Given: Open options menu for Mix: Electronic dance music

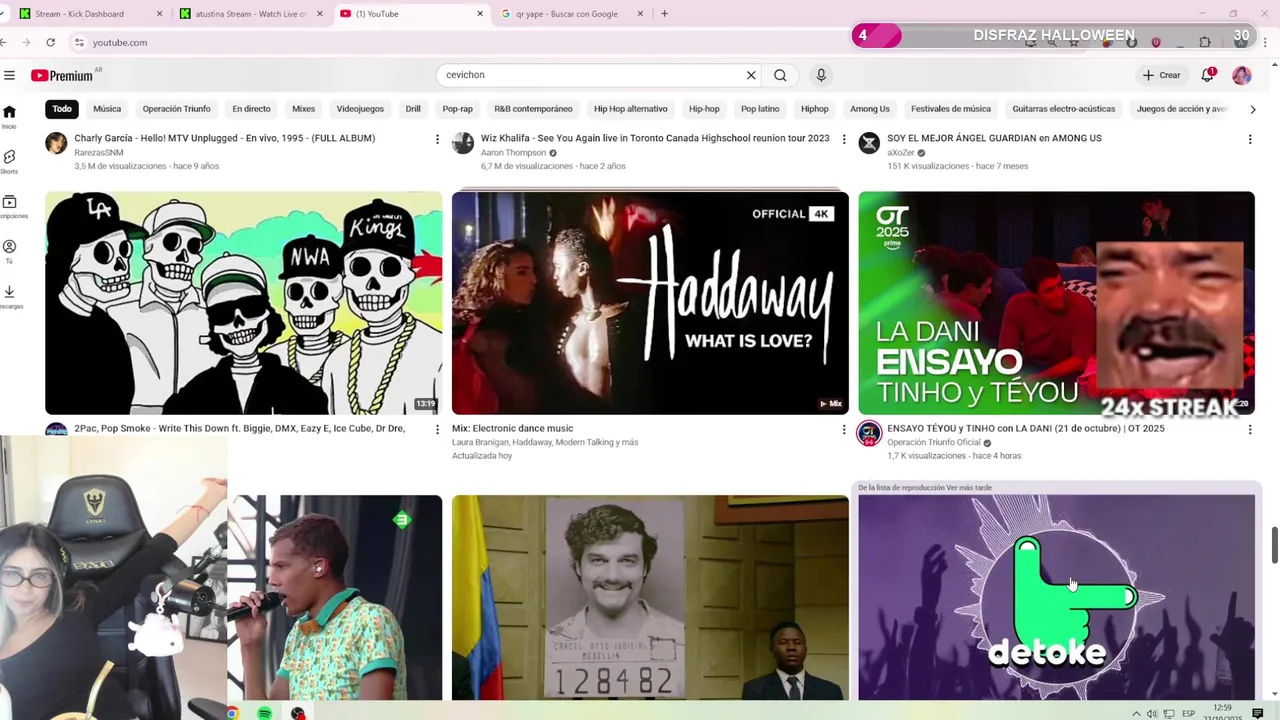Looking at the screenshot, I should click(843, 429).
